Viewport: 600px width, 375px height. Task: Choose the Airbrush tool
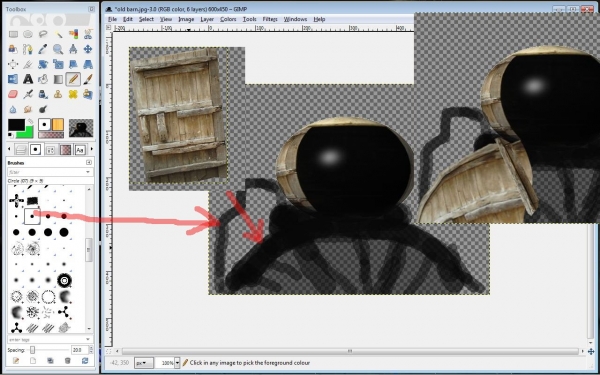(x=28, y=94)
